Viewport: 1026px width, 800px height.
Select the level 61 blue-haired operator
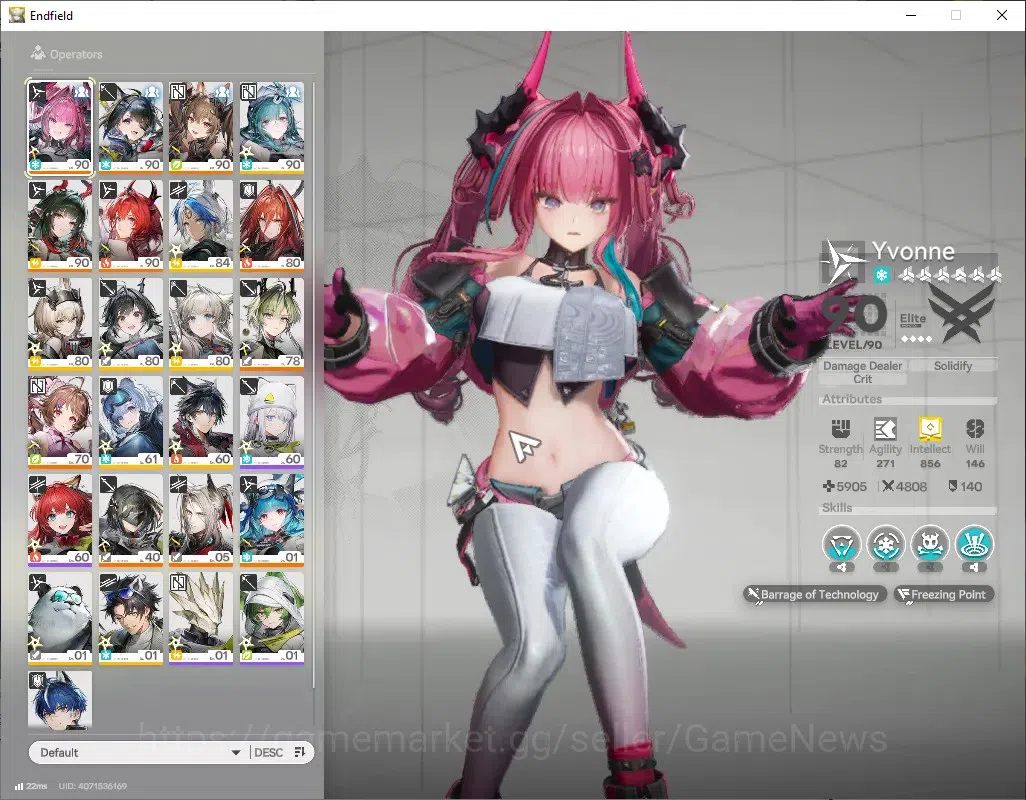pos(130,422)
